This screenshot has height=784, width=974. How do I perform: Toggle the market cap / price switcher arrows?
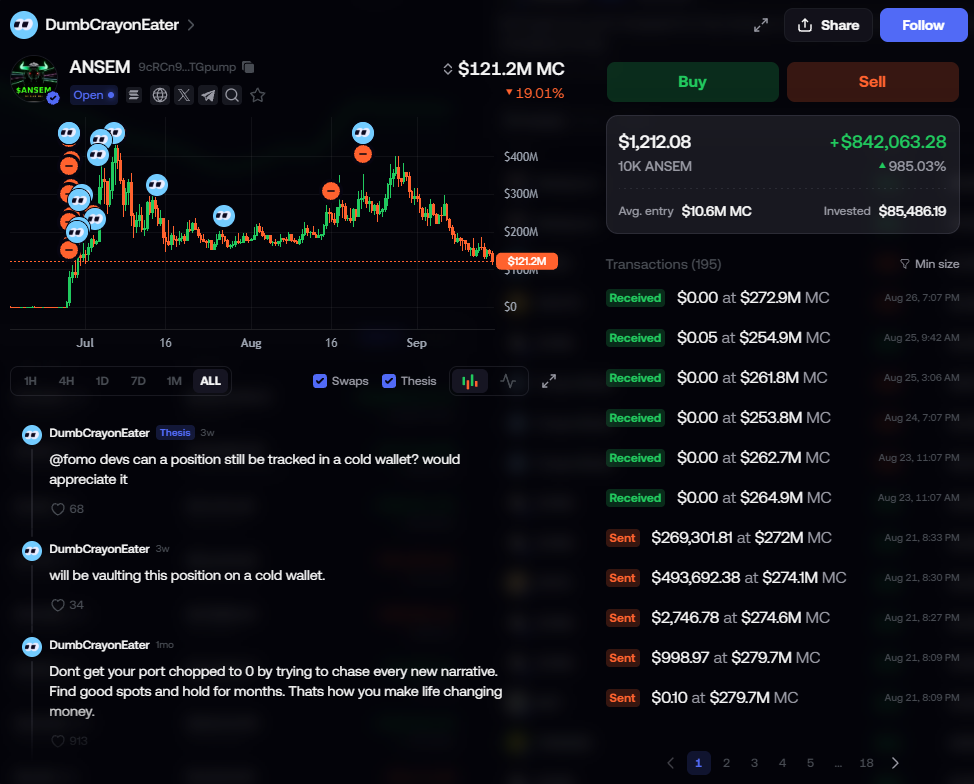(447, 69)
